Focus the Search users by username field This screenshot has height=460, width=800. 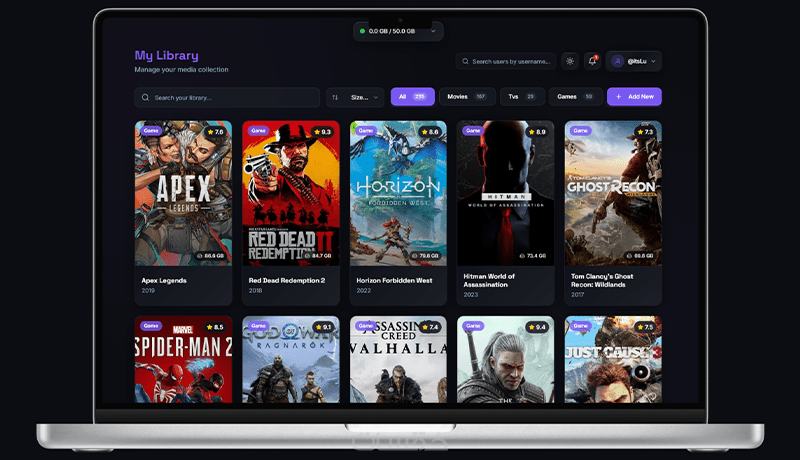coord(506,61)
